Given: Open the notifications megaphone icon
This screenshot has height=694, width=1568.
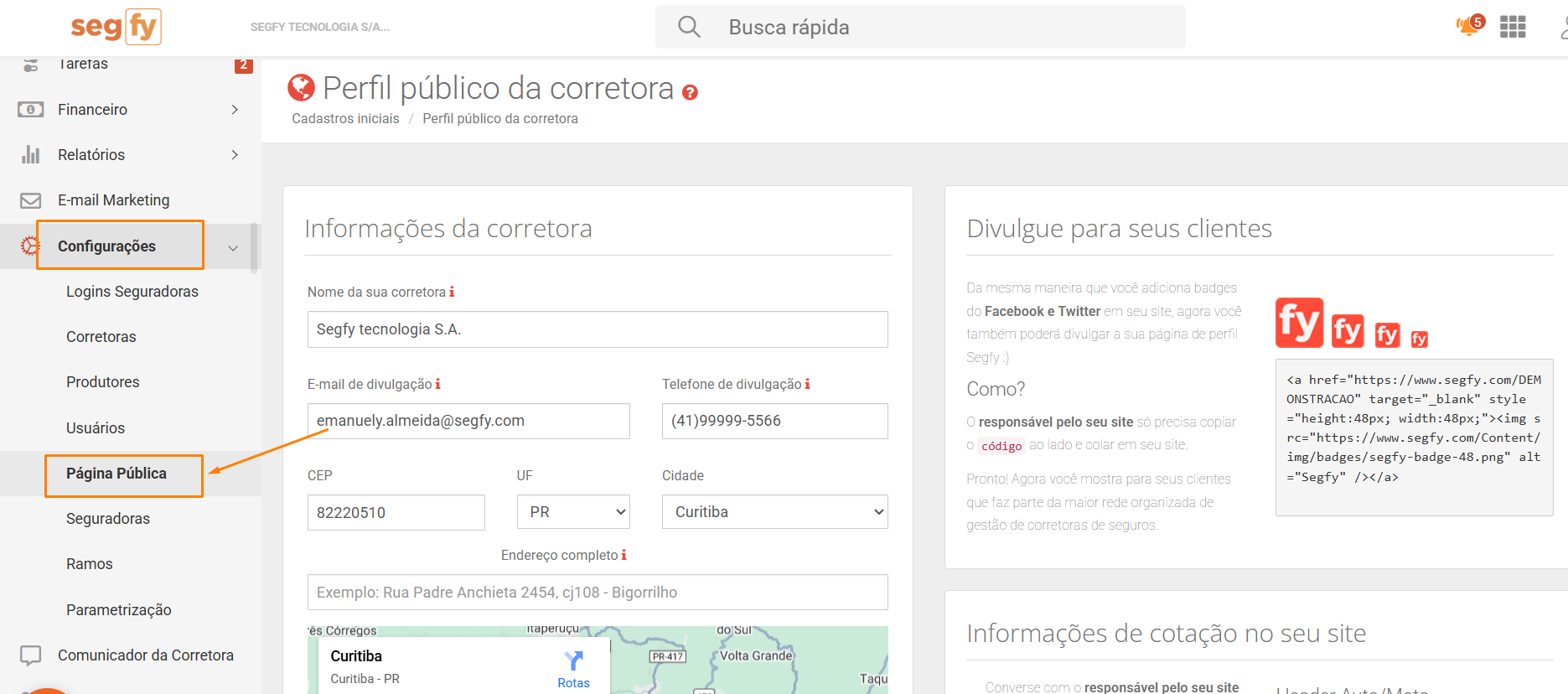Looking at the screenshot, I should click(1468, 26).
